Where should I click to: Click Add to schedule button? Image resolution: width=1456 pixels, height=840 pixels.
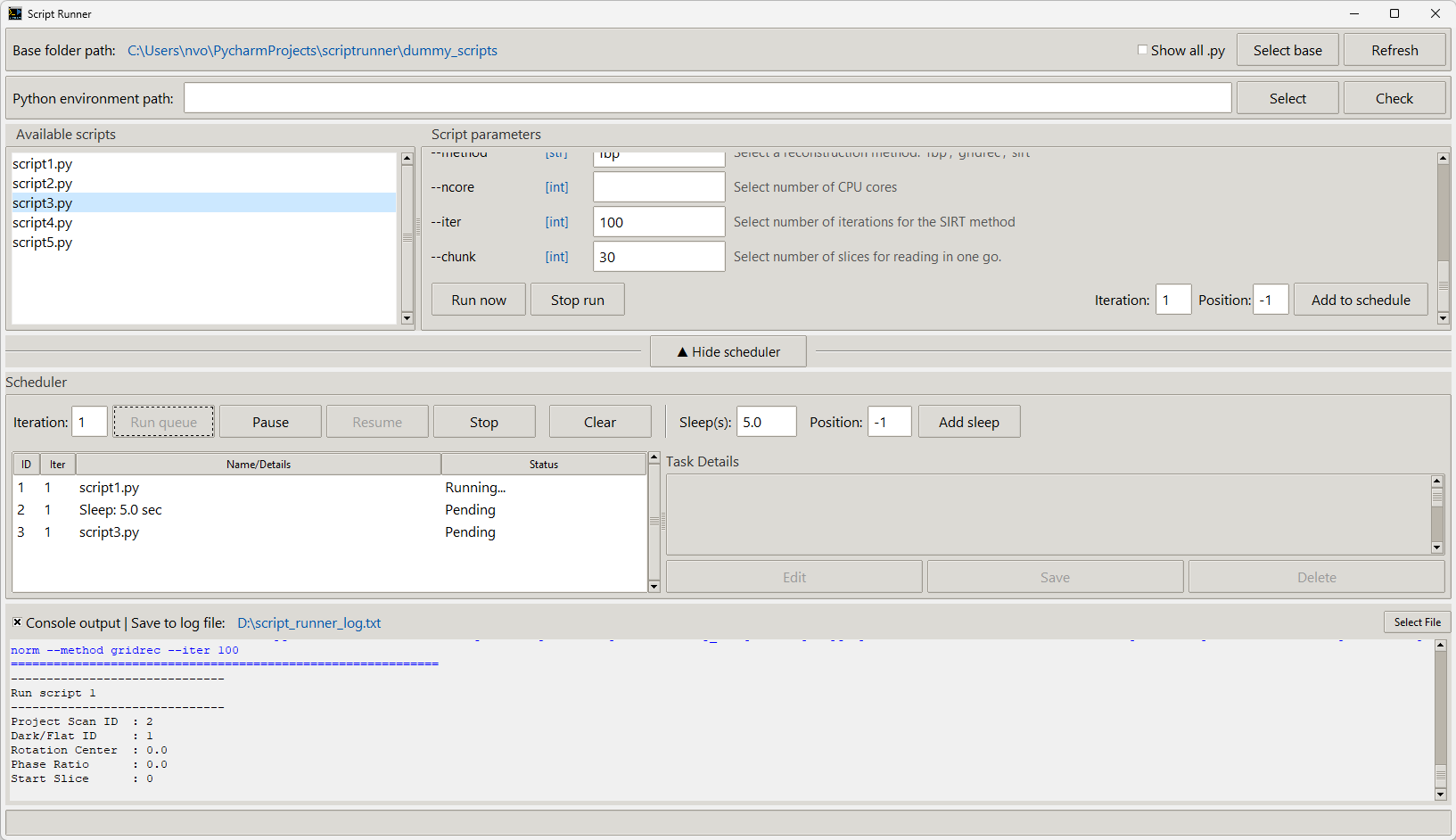pyautogui.click(x=1360, y=300)
